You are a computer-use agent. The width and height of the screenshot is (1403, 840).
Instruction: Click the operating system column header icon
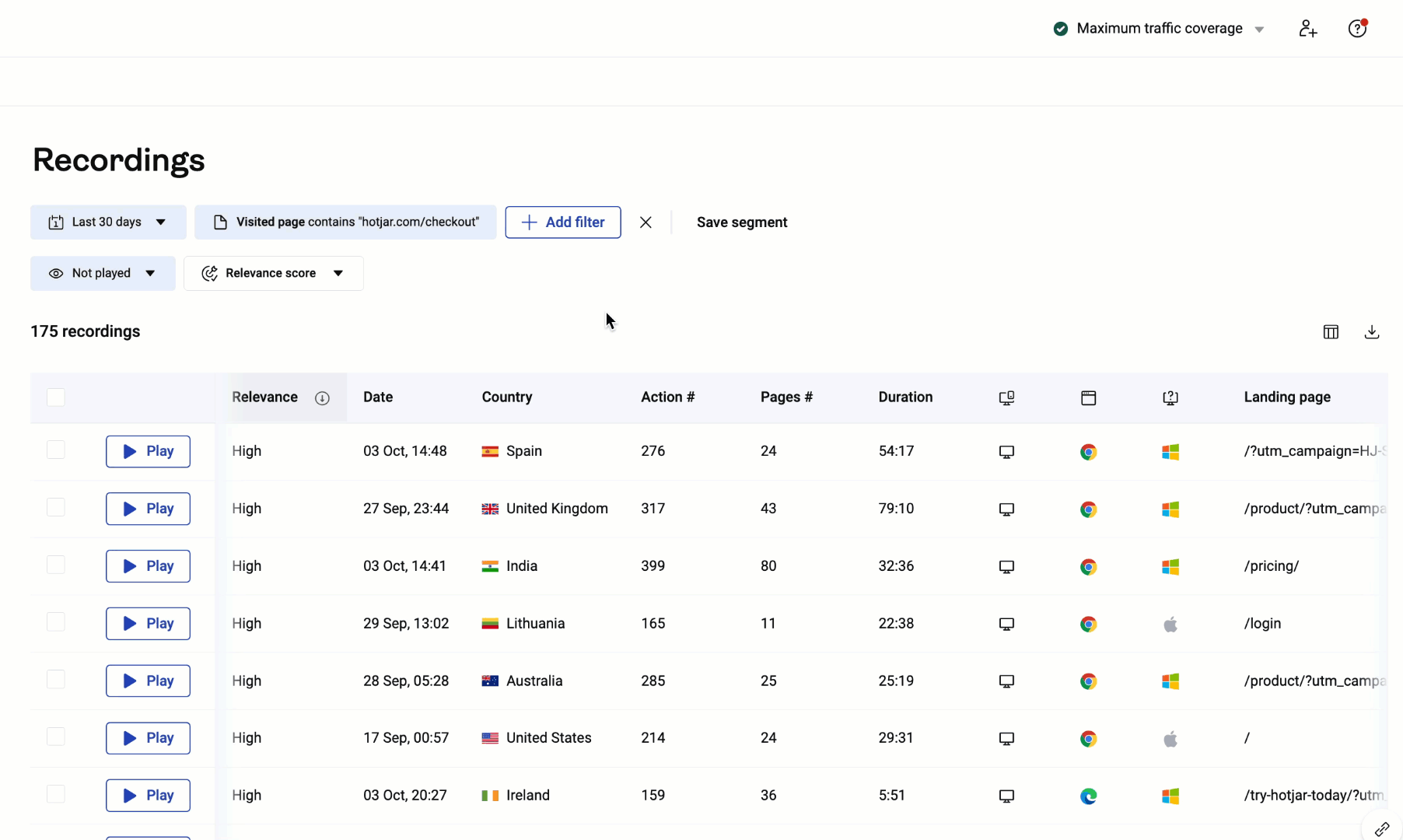(1170, 398)
